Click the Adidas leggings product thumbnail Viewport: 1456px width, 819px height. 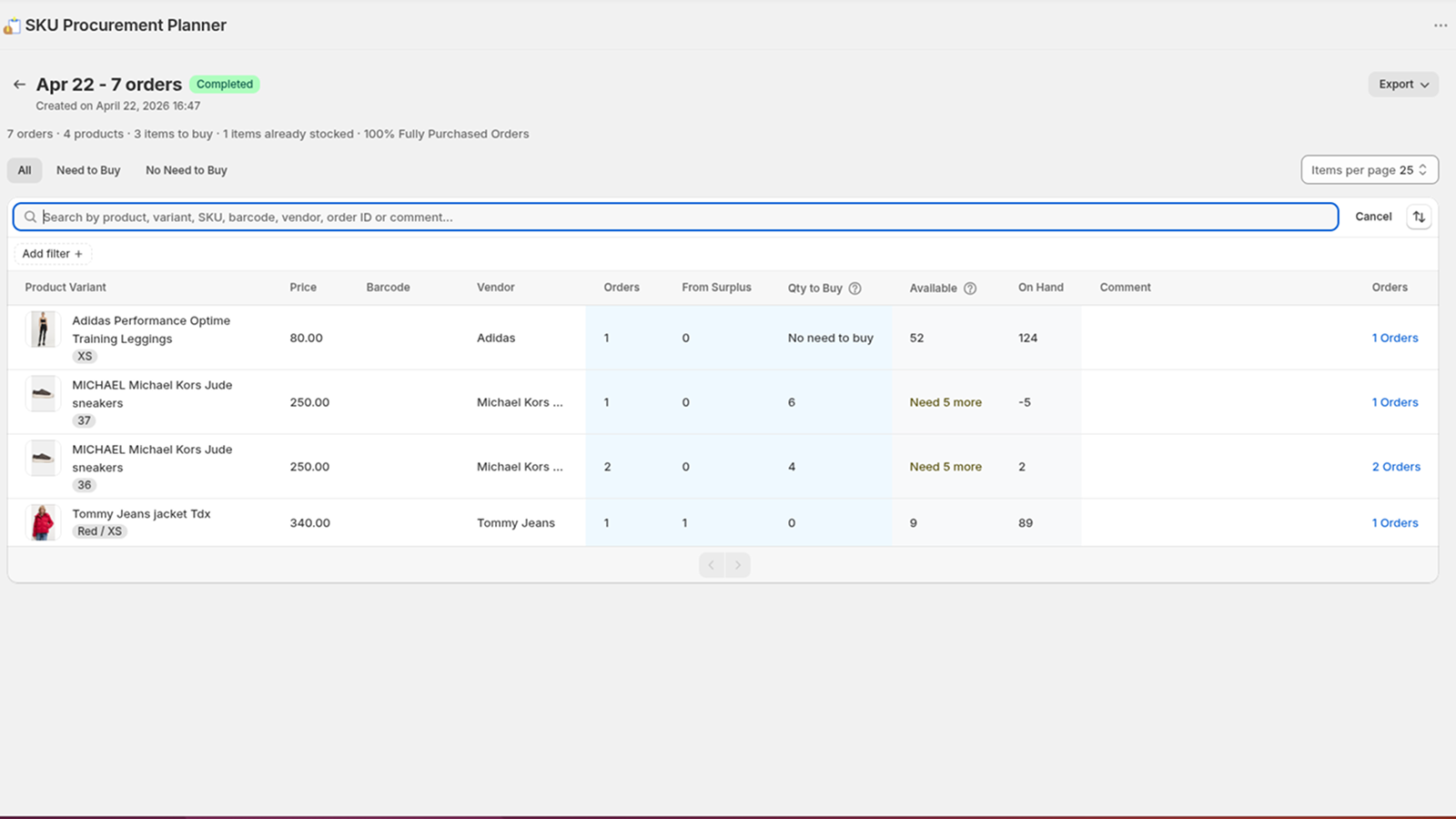tap(42, 329)
